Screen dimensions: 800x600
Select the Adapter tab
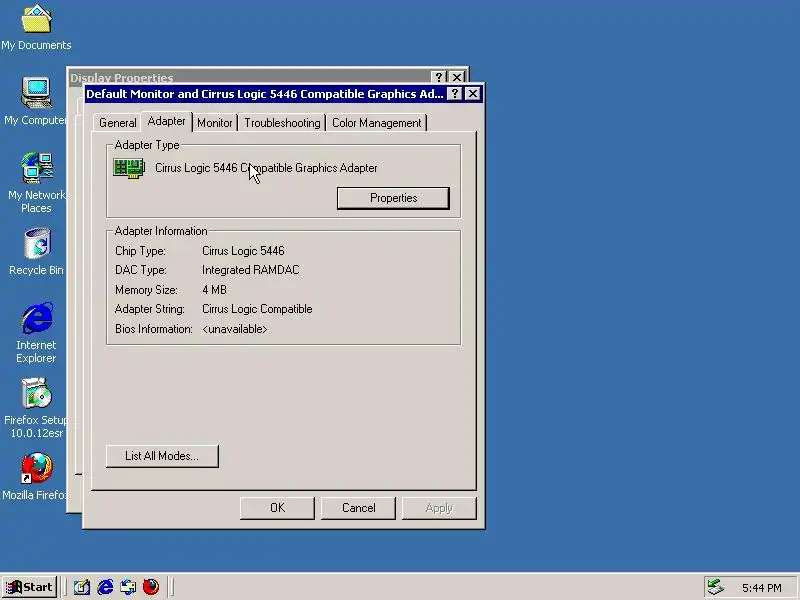click(x=166, y=121)
